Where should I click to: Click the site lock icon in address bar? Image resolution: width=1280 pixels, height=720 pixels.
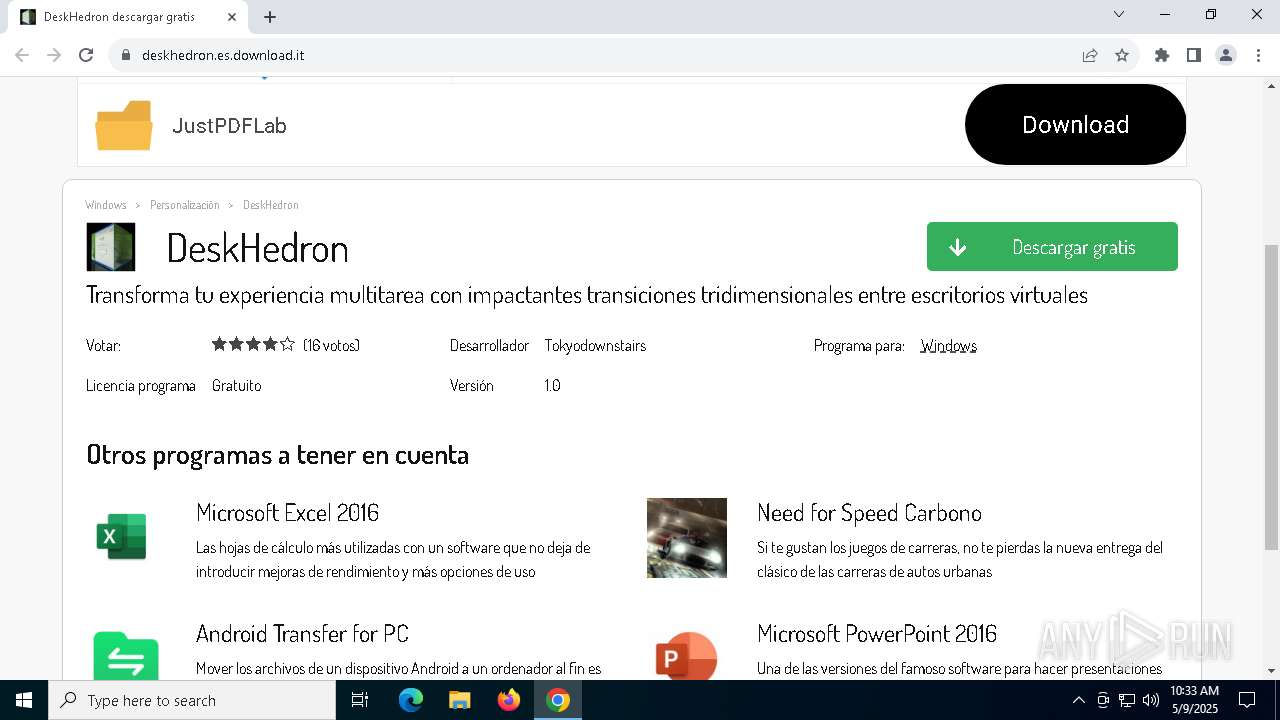point(126,55)
